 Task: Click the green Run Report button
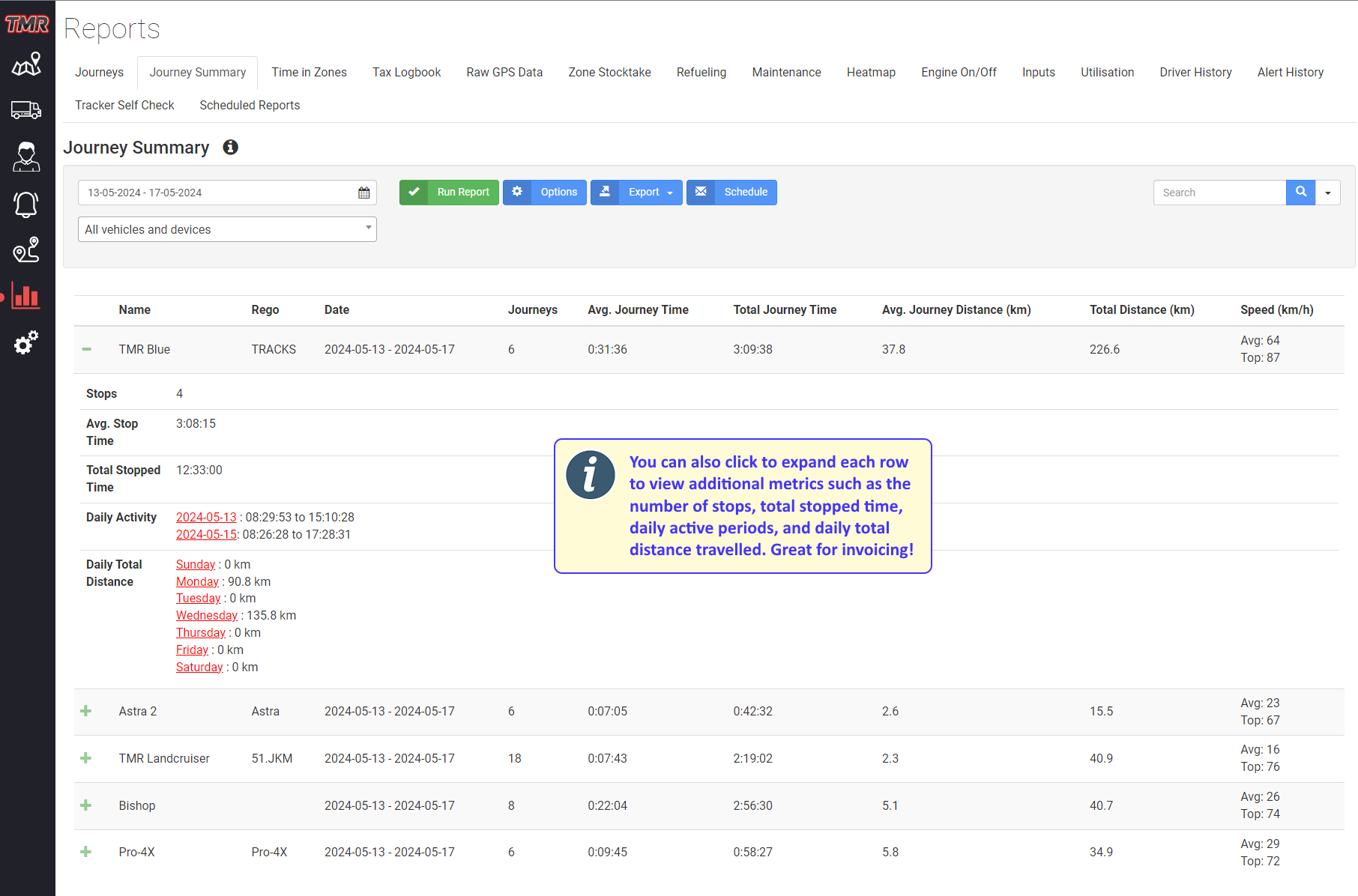(449, 193)
